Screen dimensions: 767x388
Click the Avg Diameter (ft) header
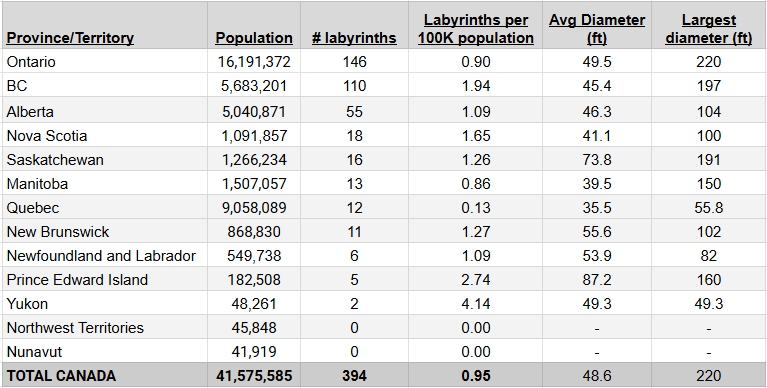(x=597, y=29)
